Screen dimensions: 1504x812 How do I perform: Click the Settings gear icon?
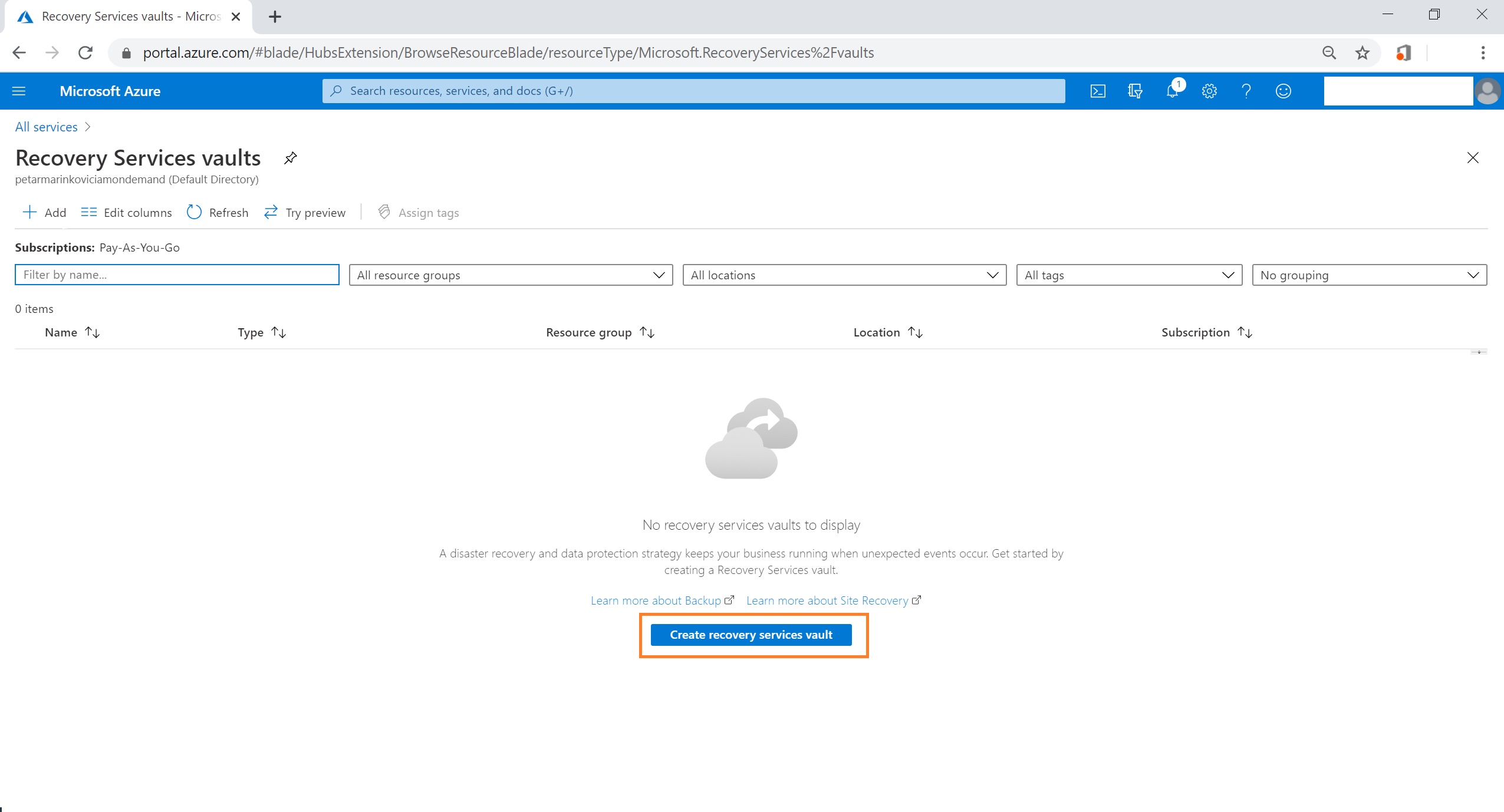pyautogui.click(x=1208, y=91)
